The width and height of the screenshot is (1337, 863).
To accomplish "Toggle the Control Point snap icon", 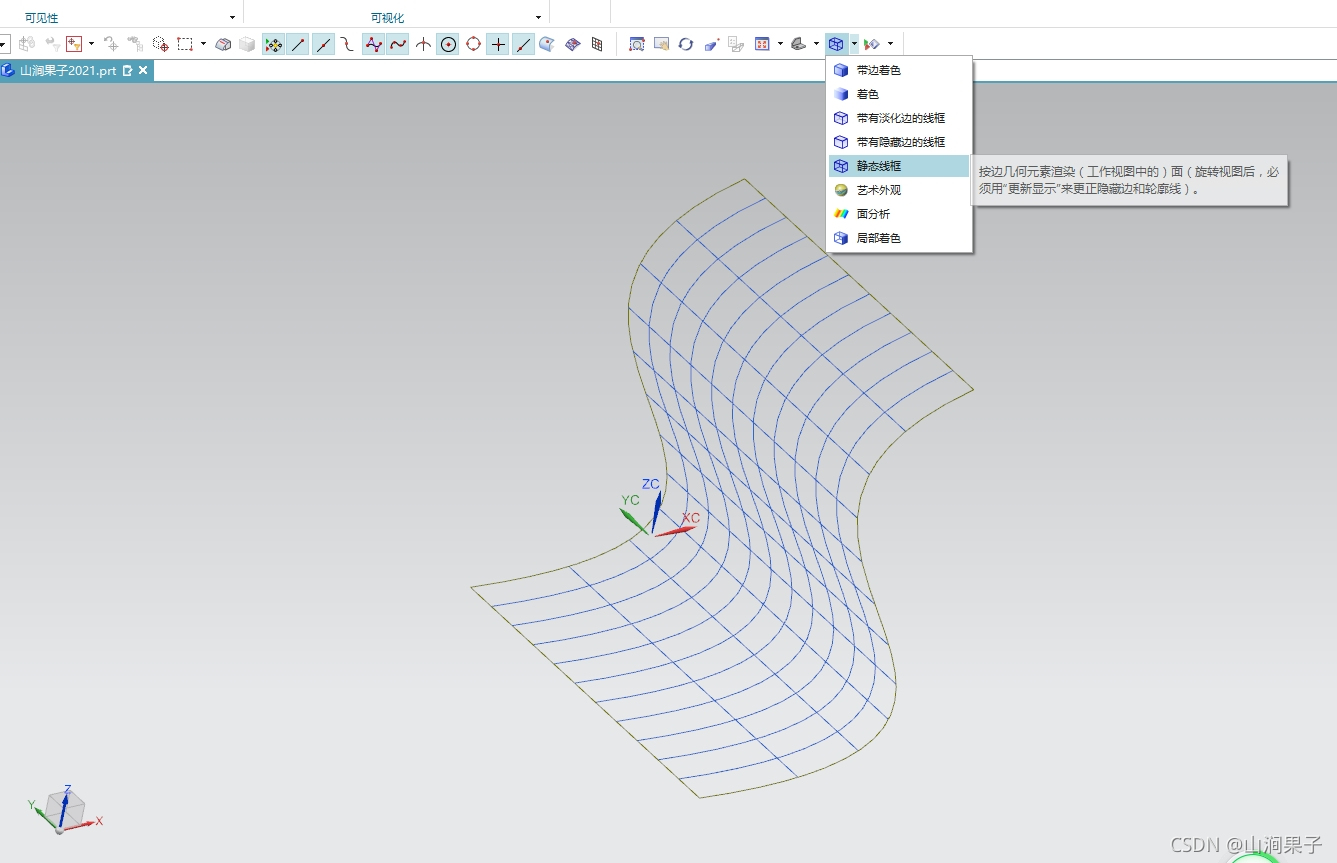I will click(347, 44).
